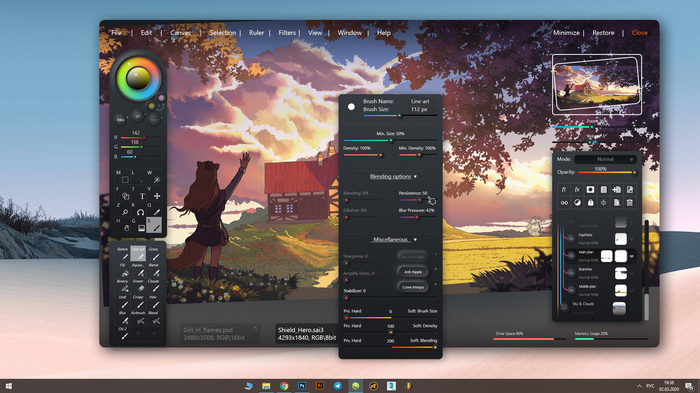Toggle visibility of Middle plan layer

click(571, 290)
